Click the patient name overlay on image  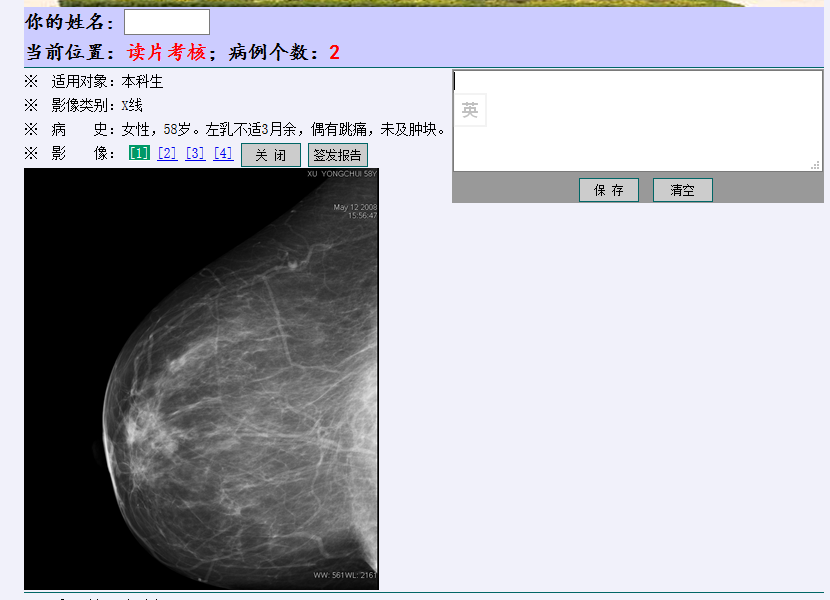[342, 174]
